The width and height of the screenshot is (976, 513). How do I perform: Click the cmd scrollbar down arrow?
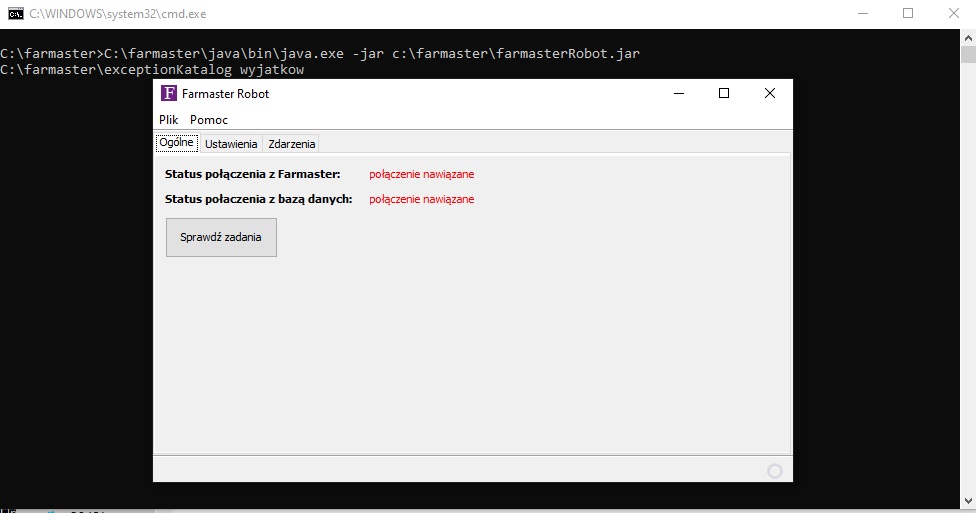tap(968, 501)
